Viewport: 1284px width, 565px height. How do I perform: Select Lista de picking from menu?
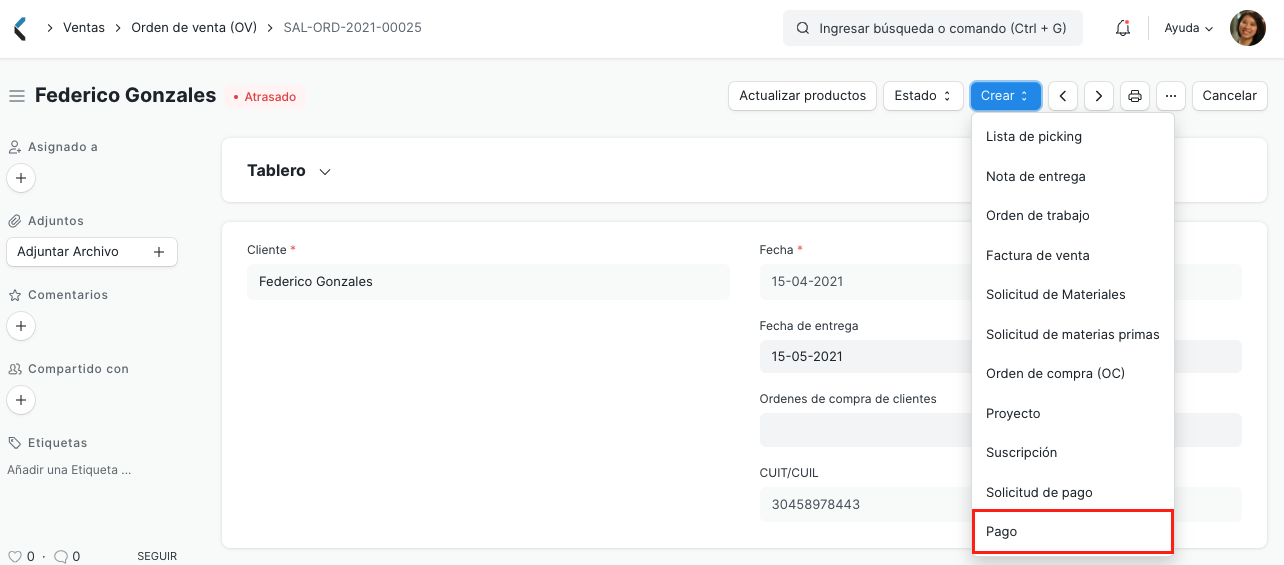click(1073, 137)
